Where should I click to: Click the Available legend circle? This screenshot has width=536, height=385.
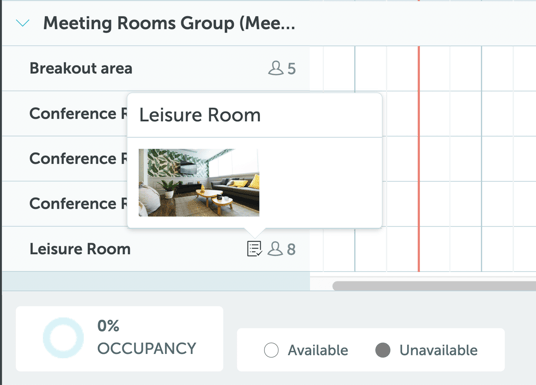(271, 350)
